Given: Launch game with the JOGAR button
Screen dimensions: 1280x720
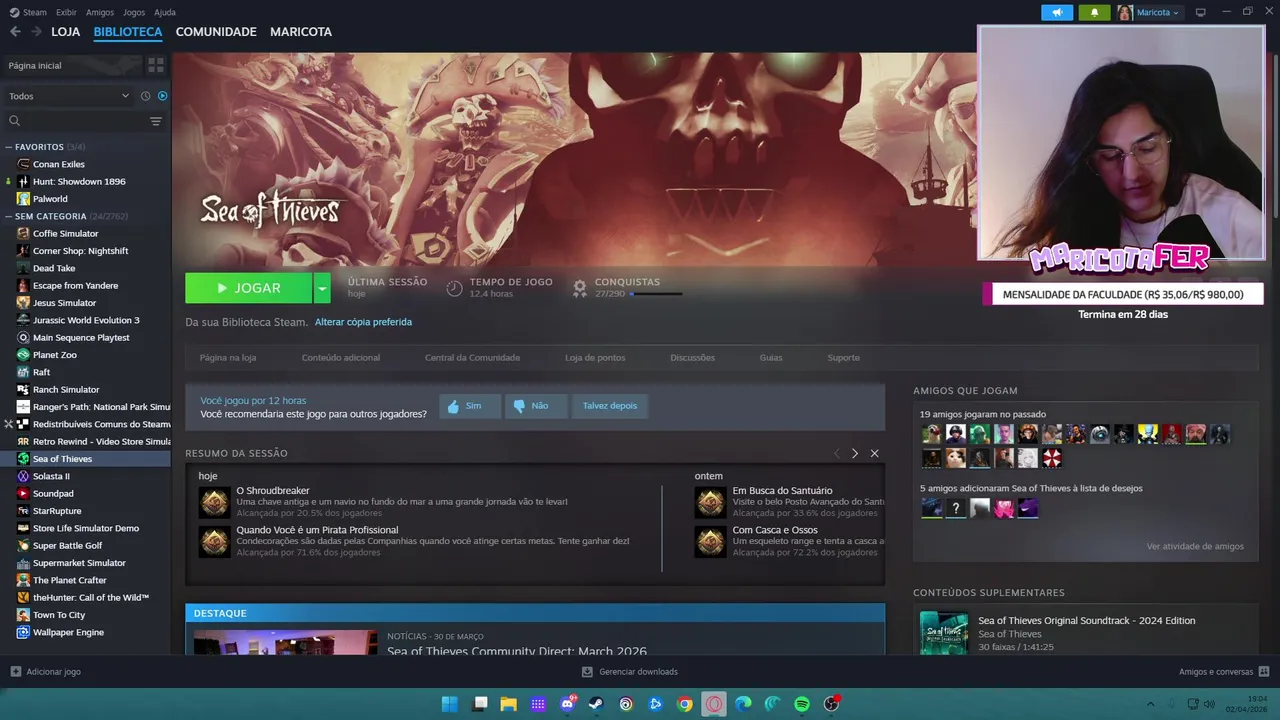Looking at the screenshot, I should [248, 288].
